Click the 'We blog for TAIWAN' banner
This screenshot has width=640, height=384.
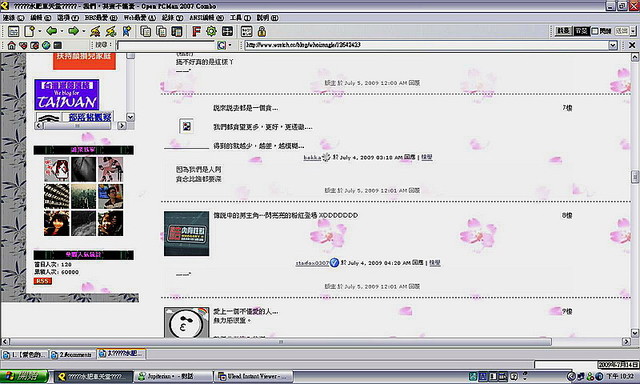tap(67, 95)
